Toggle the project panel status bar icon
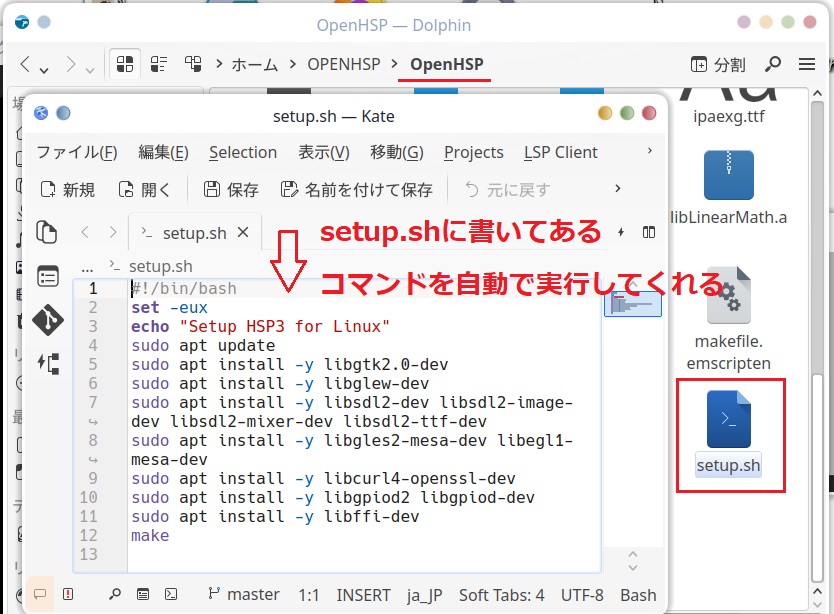Image resolution: width=834 pixels, height=614 pixels. tap(143, 594)
